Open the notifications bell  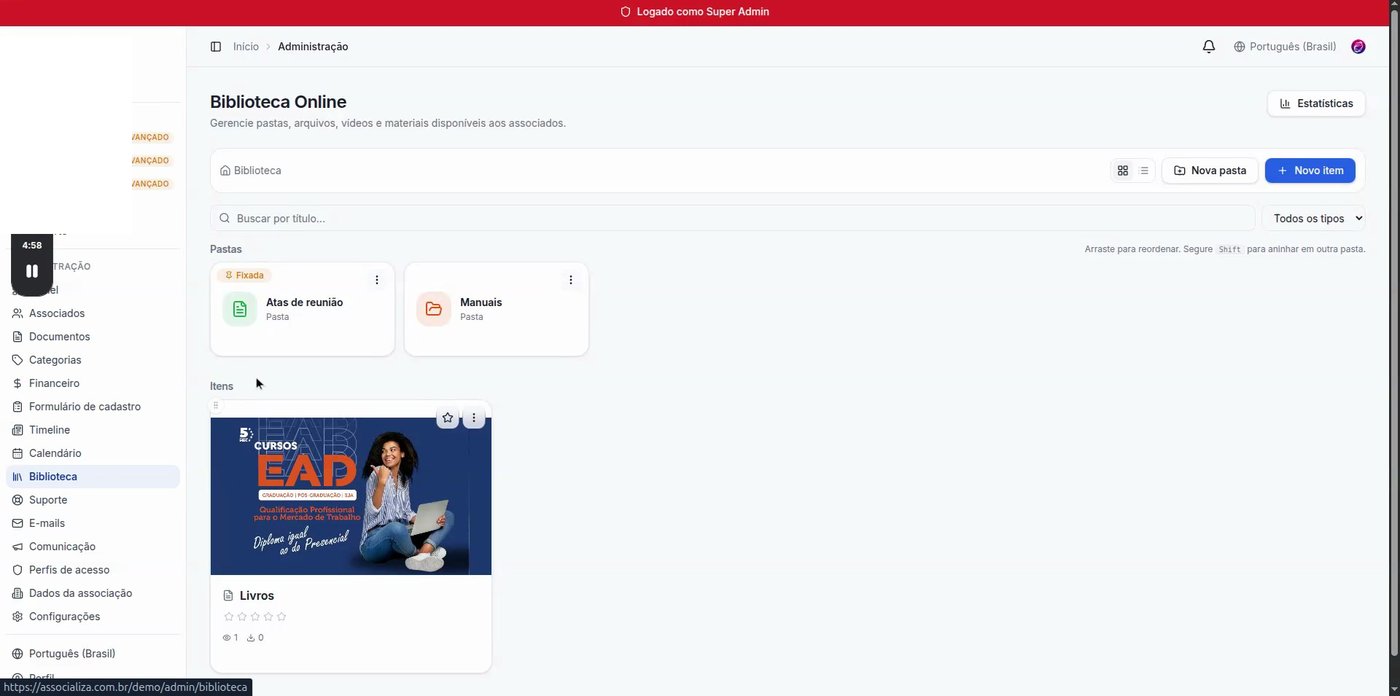(1208, 46)
